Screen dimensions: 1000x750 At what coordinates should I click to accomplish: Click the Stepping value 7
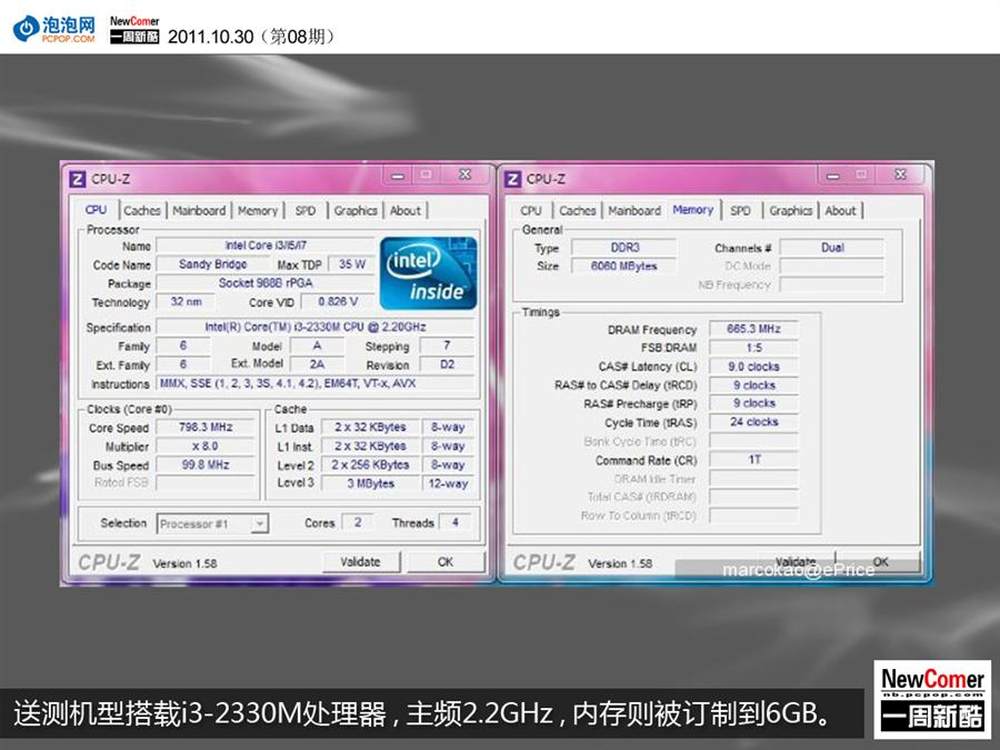tap(447, 346)
